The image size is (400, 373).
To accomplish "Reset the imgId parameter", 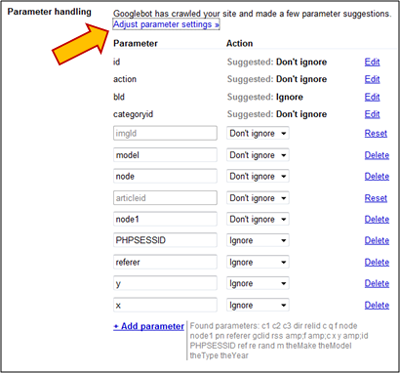I will click(376, 133).
